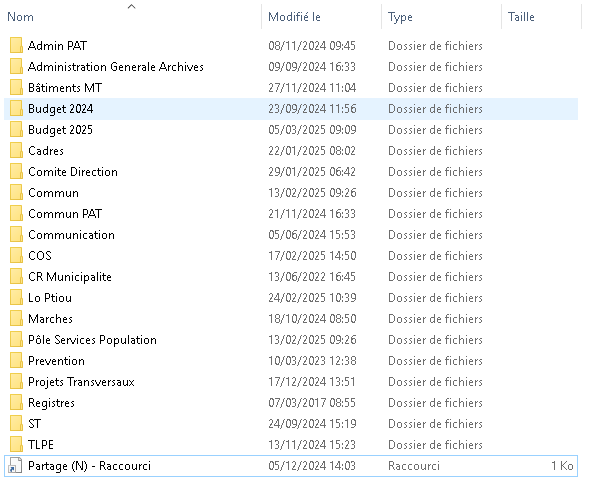Select the Lo Ptiou folder icon
The height and width of the screenshot is (485, 590).
tap(16, 298)
